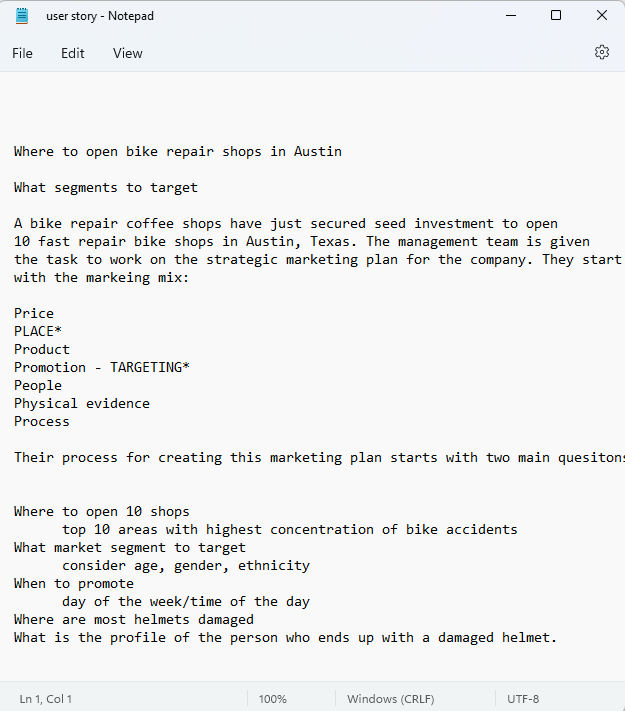Click the Windows (CRLF) line ending indicator
The width and height of the screenshot is (625, 711).
391,699
